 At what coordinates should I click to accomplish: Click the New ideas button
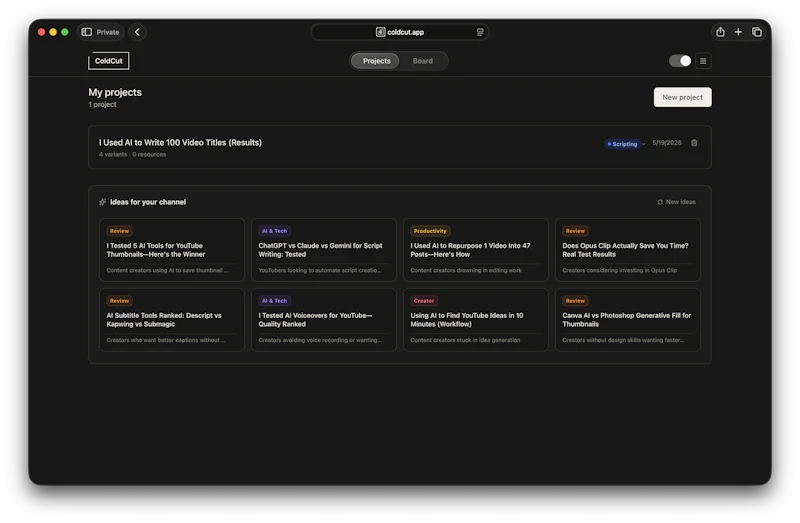(676, 202)
